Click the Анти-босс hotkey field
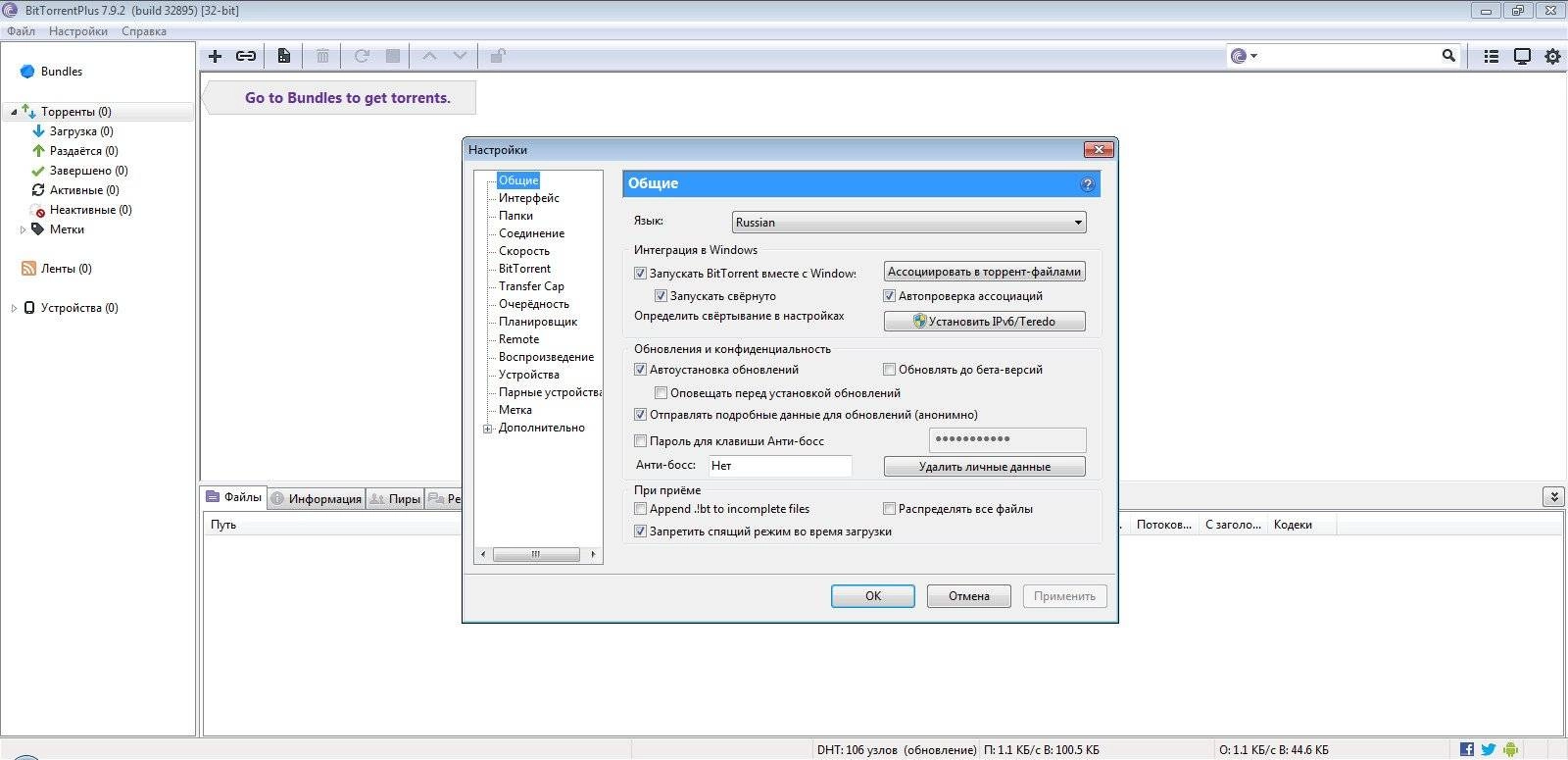Screen dimensions: 1568x760 [x=780, y=466]
